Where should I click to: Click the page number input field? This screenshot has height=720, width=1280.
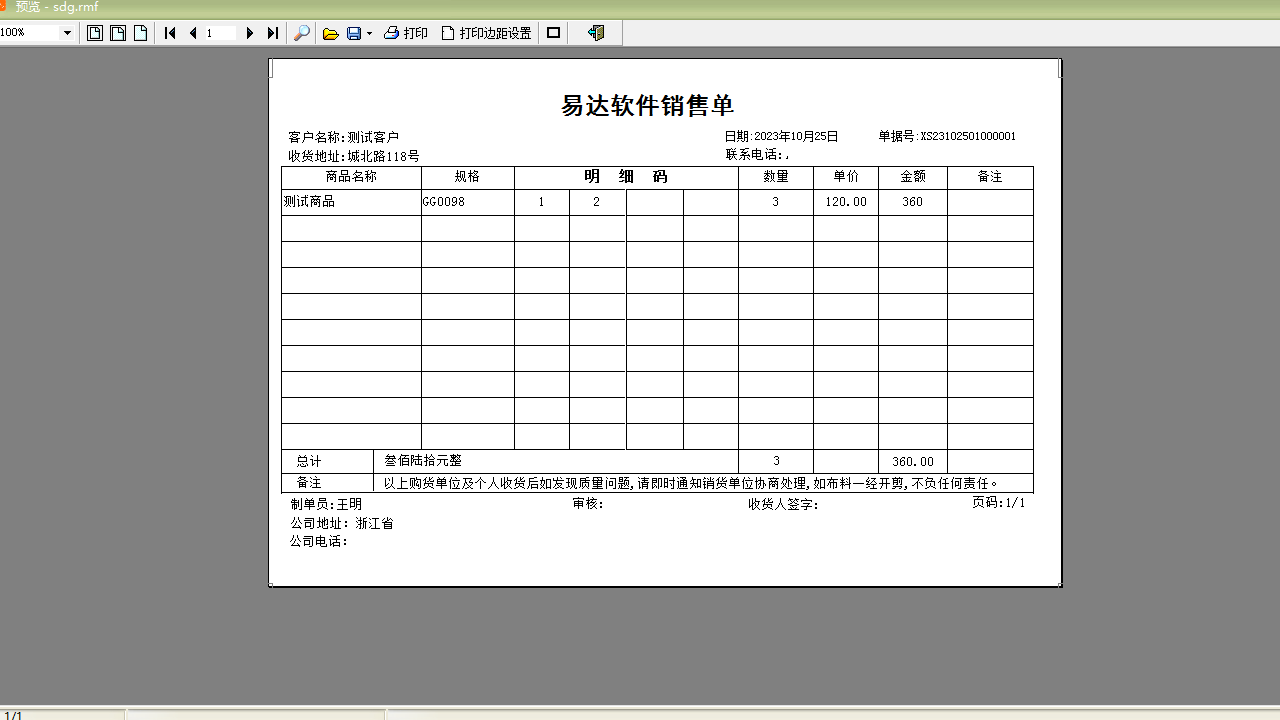(220, 33)
